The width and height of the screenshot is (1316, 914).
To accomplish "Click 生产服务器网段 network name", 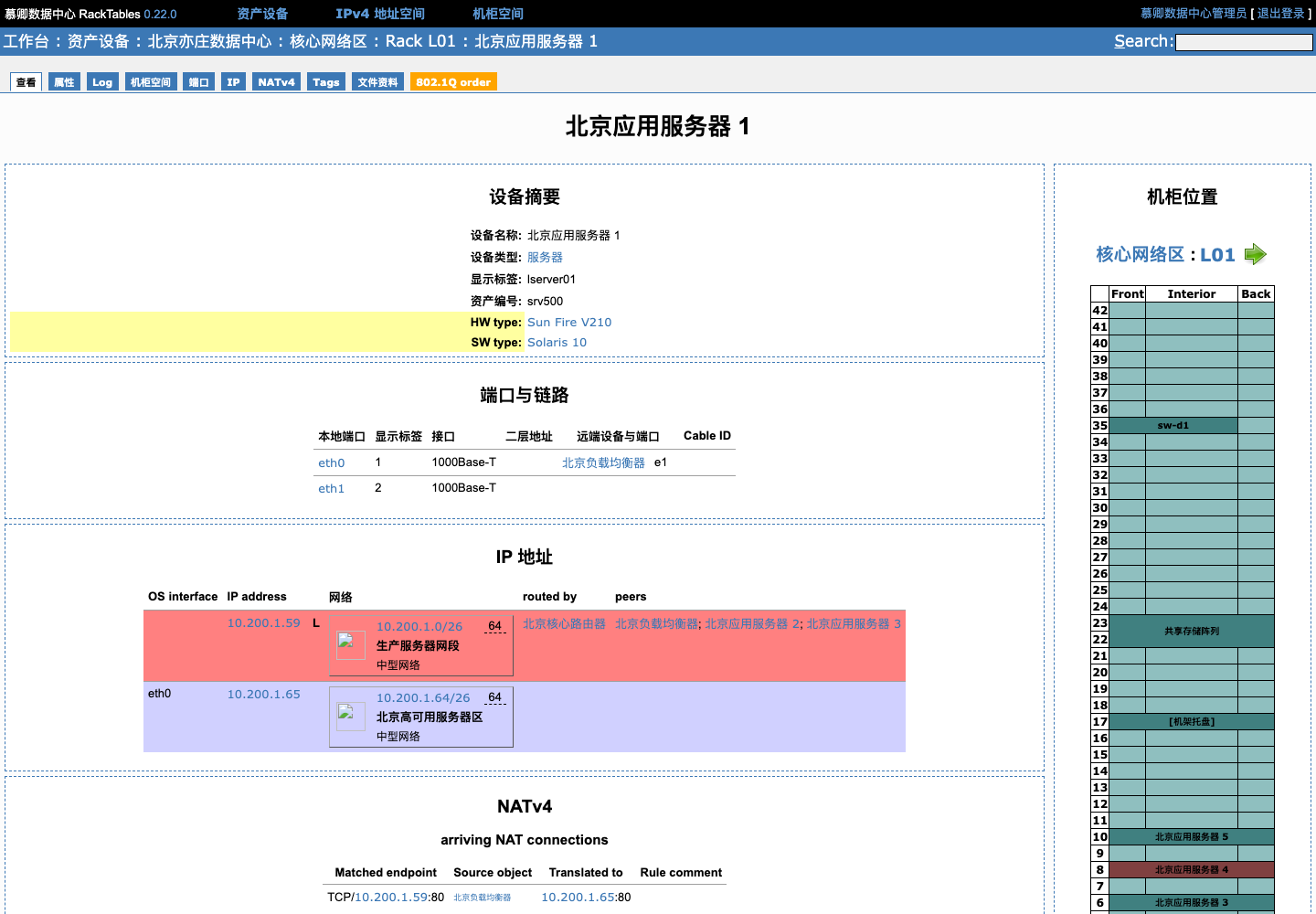I will tap(418, 646).
